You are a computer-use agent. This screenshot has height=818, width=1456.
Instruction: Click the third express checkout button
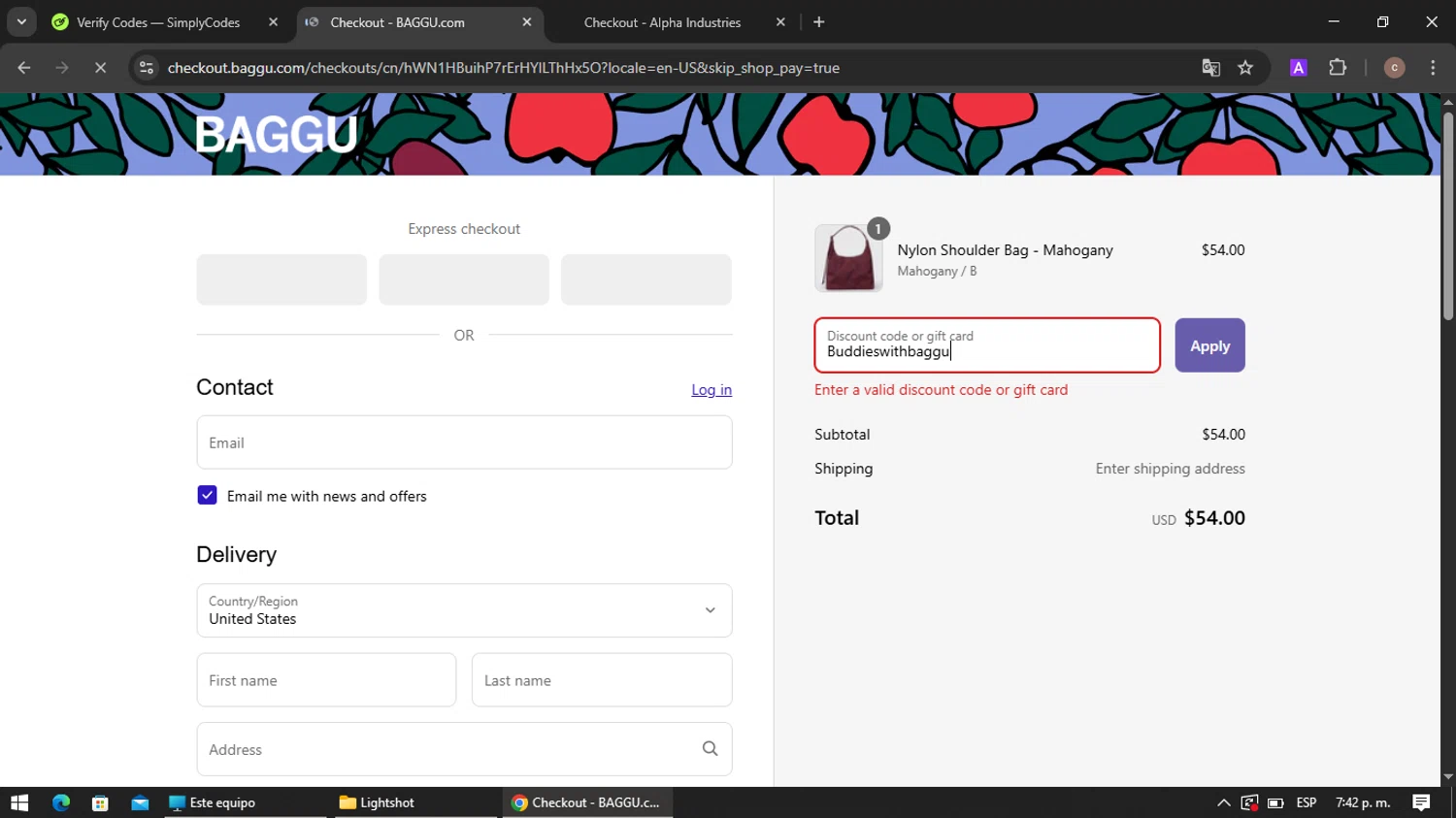coord(646,279)
